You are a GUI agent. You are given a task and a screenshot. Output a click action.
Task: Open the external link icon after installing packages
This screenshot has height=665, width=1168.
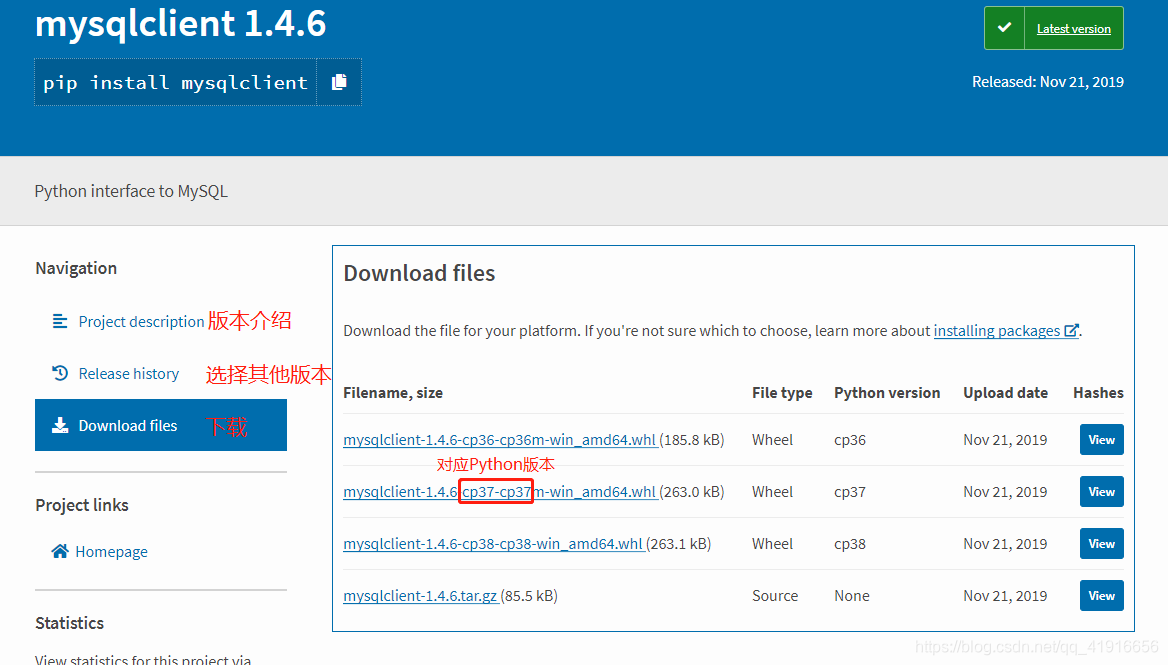click(1070, 330)
